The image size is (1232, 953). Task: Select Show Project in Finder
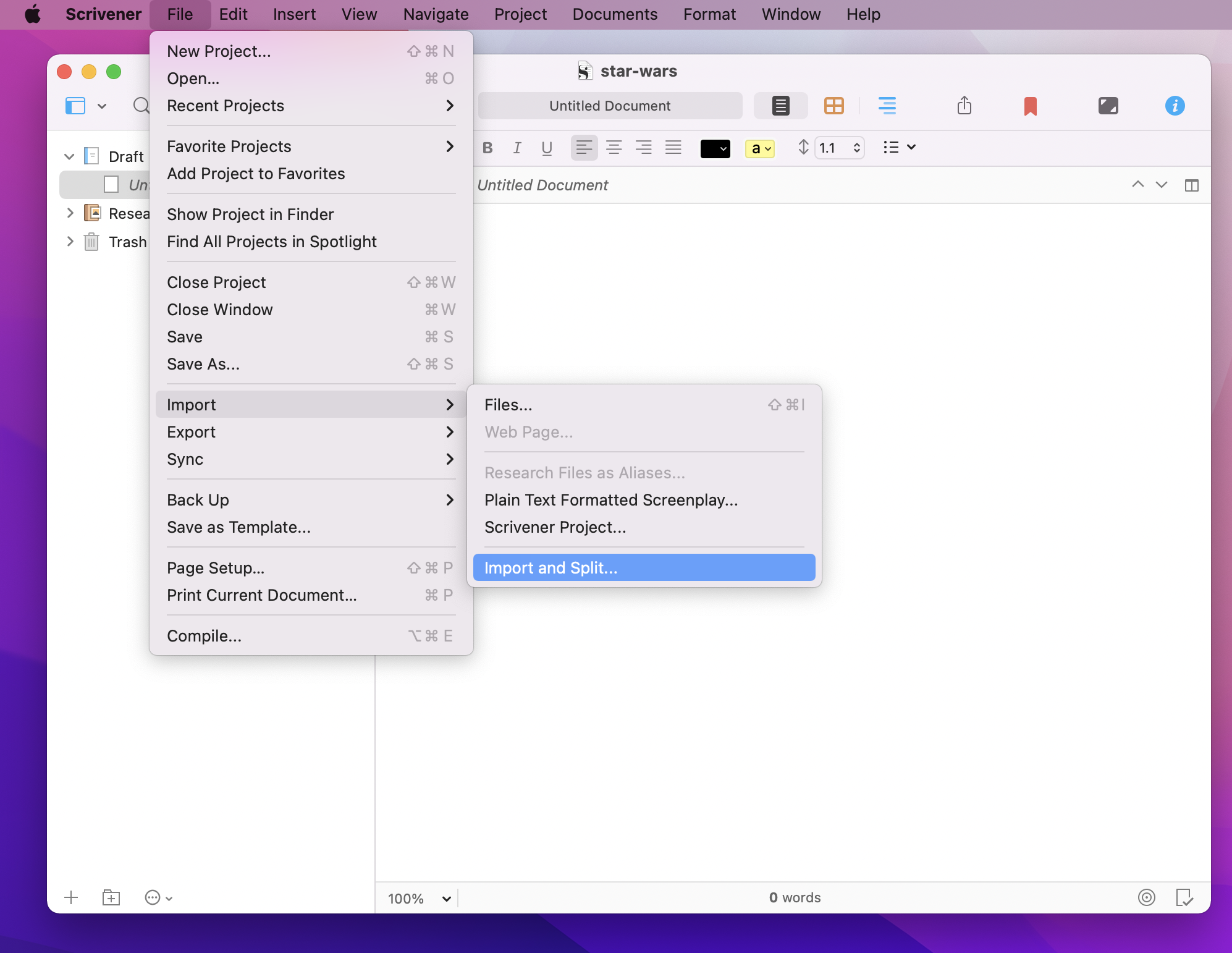click(311, 214)
